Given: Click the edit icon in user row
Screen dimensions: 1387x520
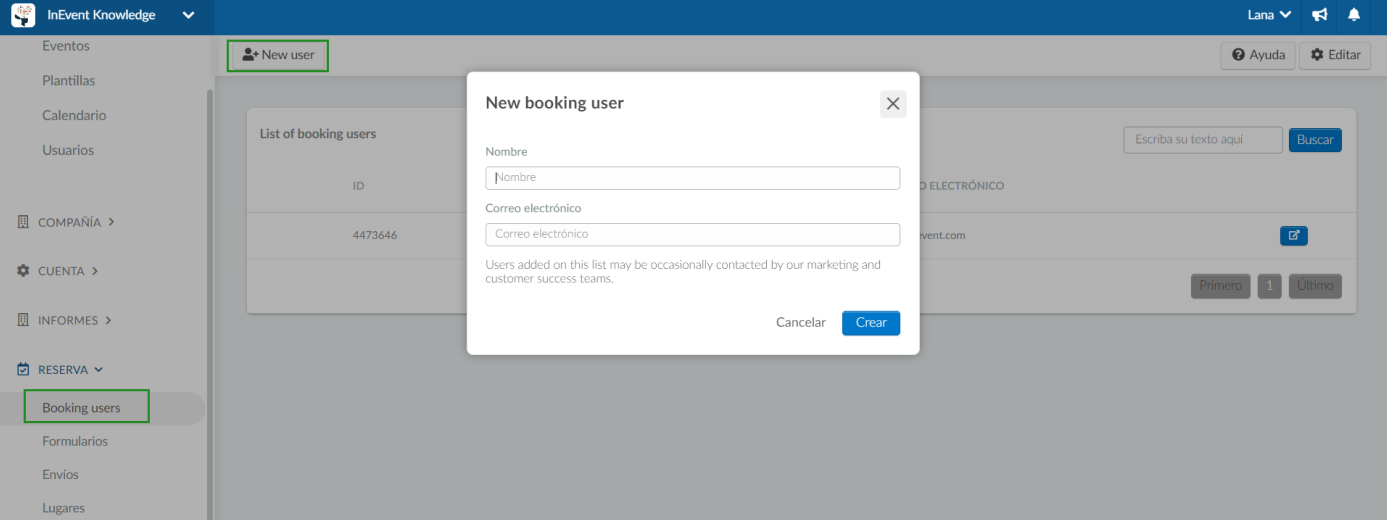Looking at the screenshot, I should pos(1294,236).
